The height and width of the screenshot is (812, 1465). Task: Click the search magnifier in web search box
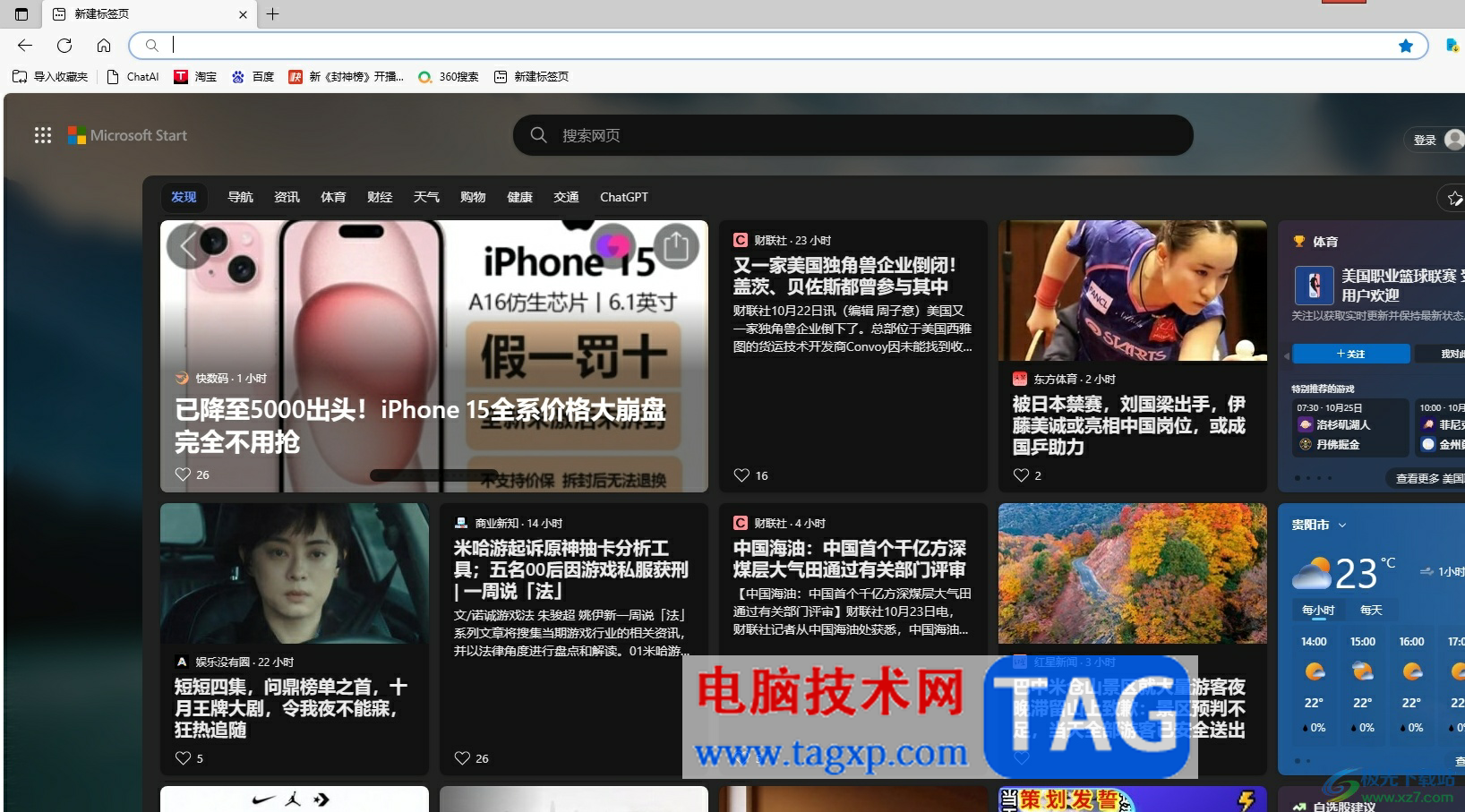point(538,135)
